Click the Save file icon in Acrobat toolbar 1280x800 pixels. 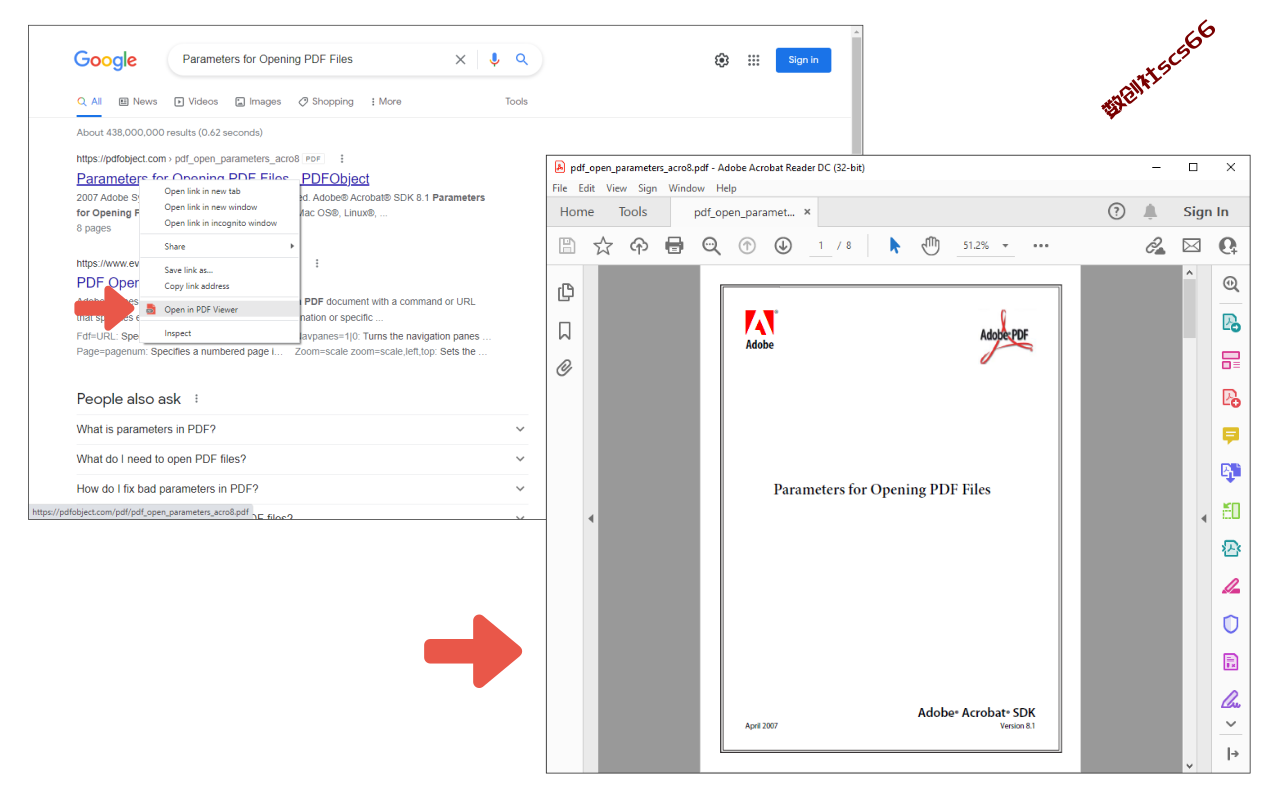click(x=567, y=245)
